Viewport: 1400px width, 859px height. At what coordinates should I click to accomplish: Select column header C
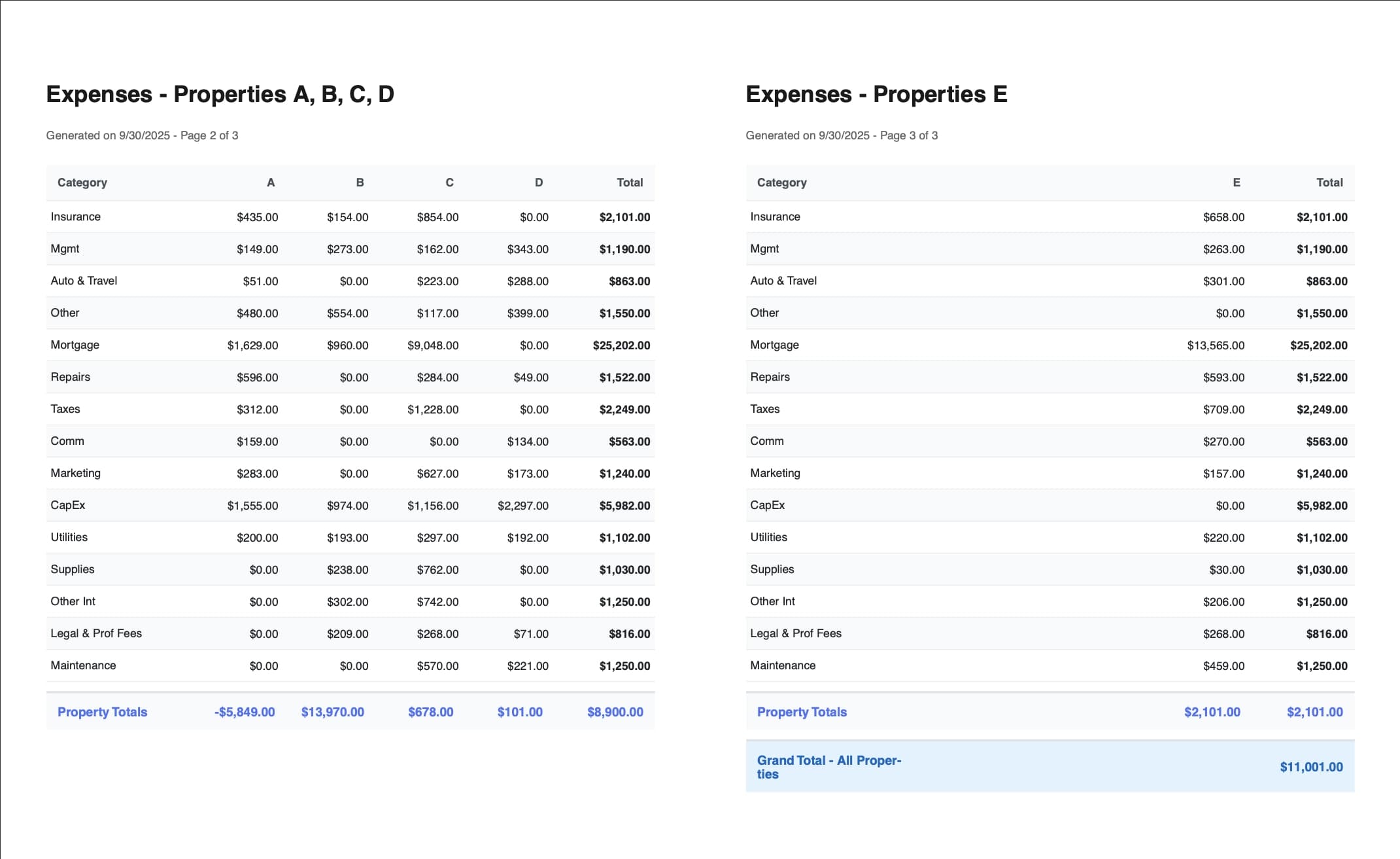pyautogui.click(x=449, y=183)
